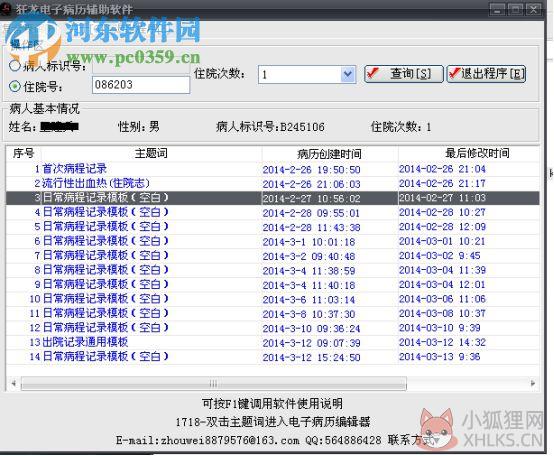Click the 住院次数: 1 info label
This screenshot has height=456, width=554.
point(401,127)
